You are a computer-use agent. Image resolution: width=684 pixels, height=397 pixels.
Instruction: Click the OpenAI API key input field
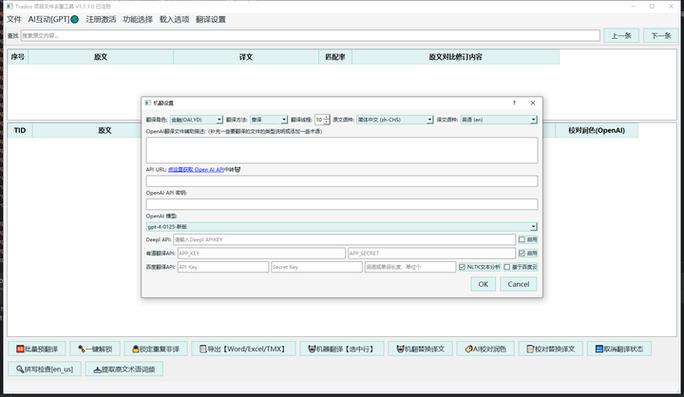point(342,204)
